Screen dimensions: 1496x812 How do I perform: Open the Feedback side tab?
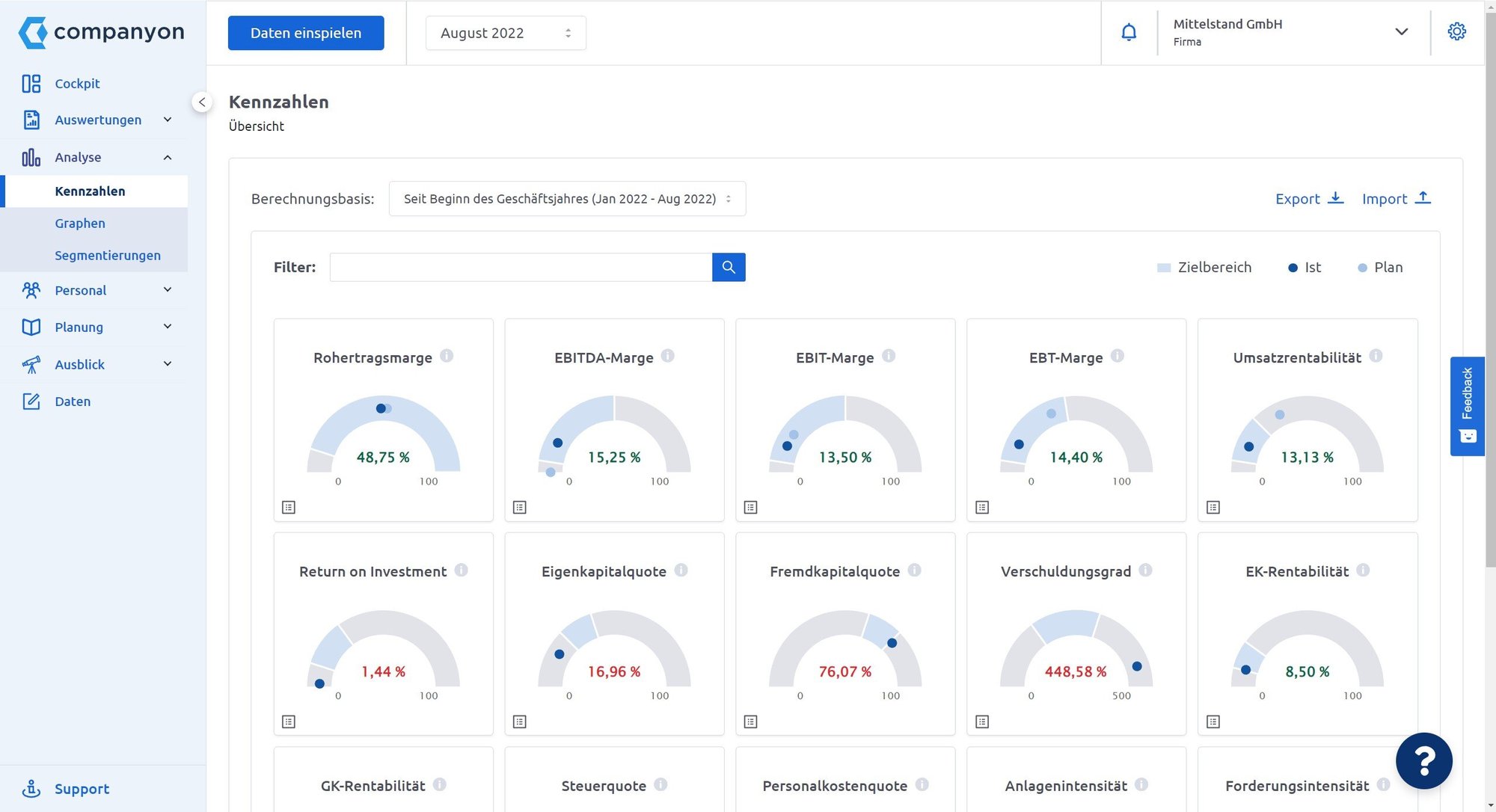1467,406
